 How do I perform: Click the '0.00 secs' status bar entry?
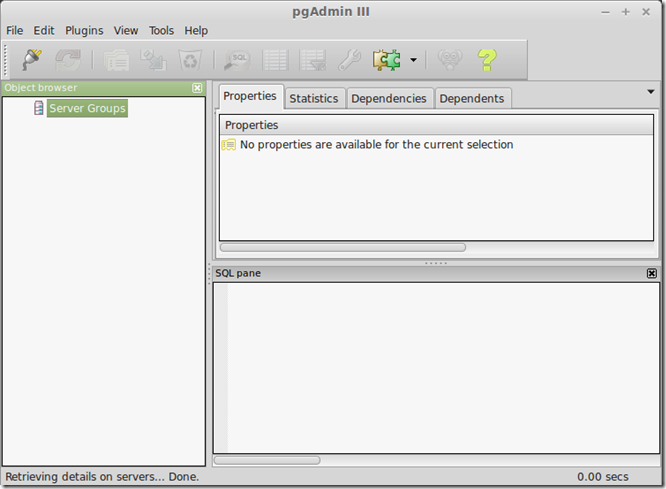coord(603,477)
